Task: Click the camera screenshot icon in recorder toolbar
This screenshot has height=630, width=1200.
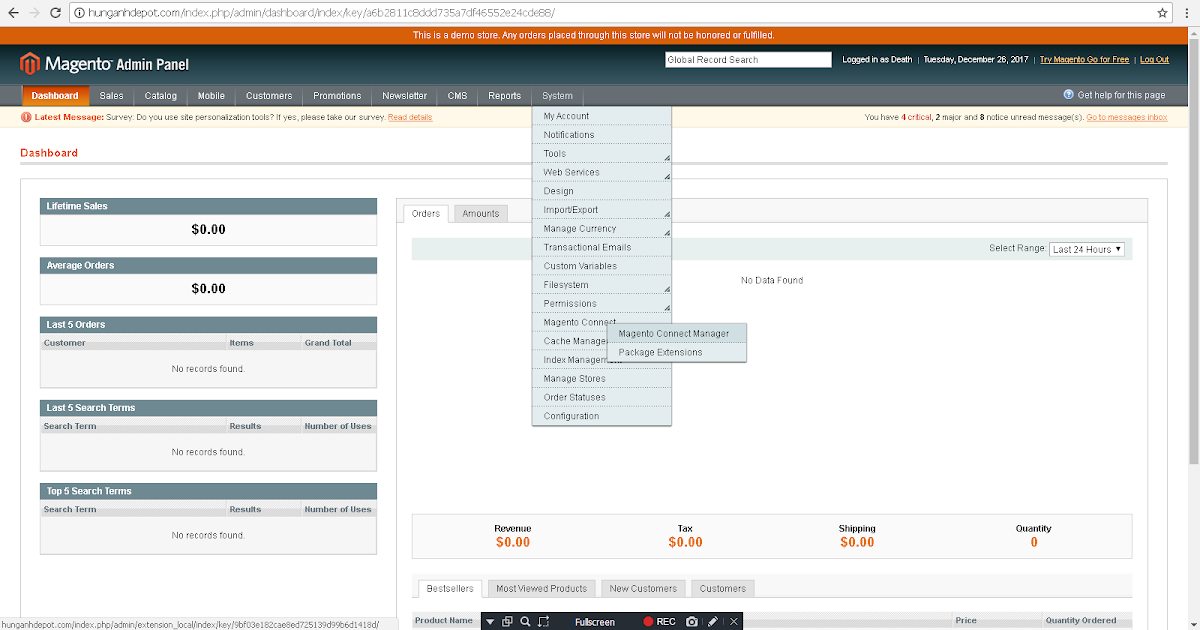Action: point(691,621)
